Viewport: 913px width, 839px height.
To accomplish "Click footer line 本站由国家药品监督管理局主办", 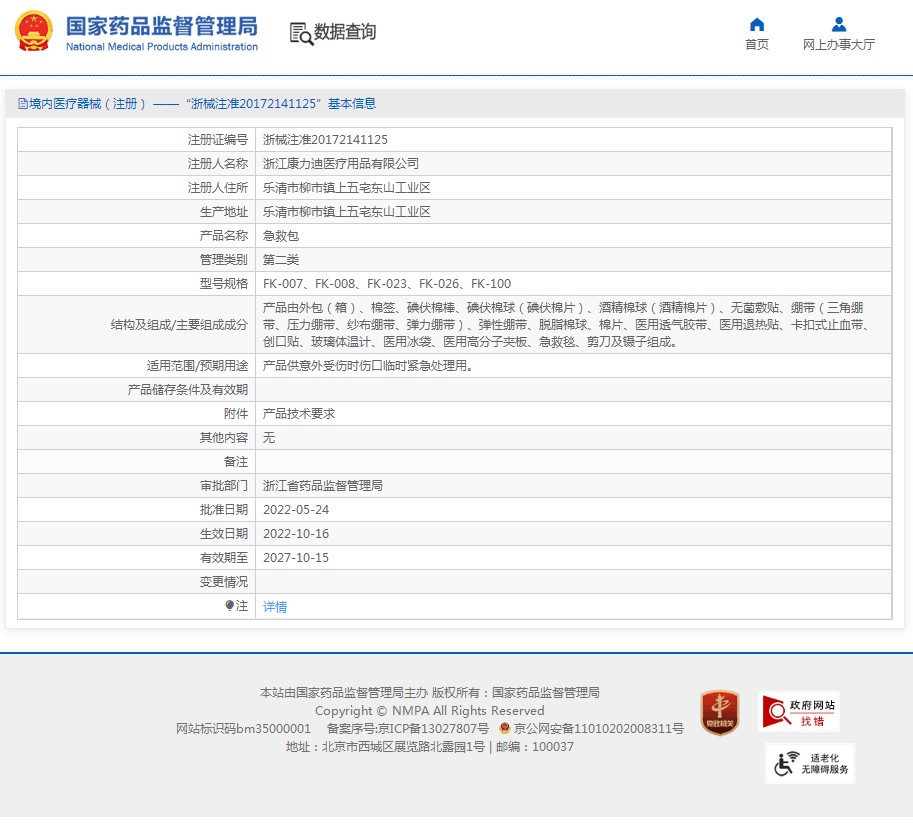I will [x=344, y=692].
